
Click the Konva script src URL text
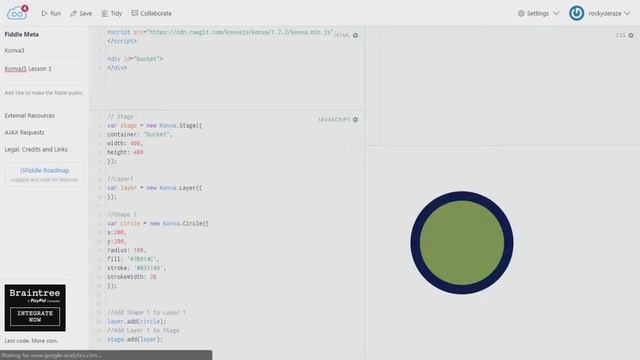tap(240, 32)
